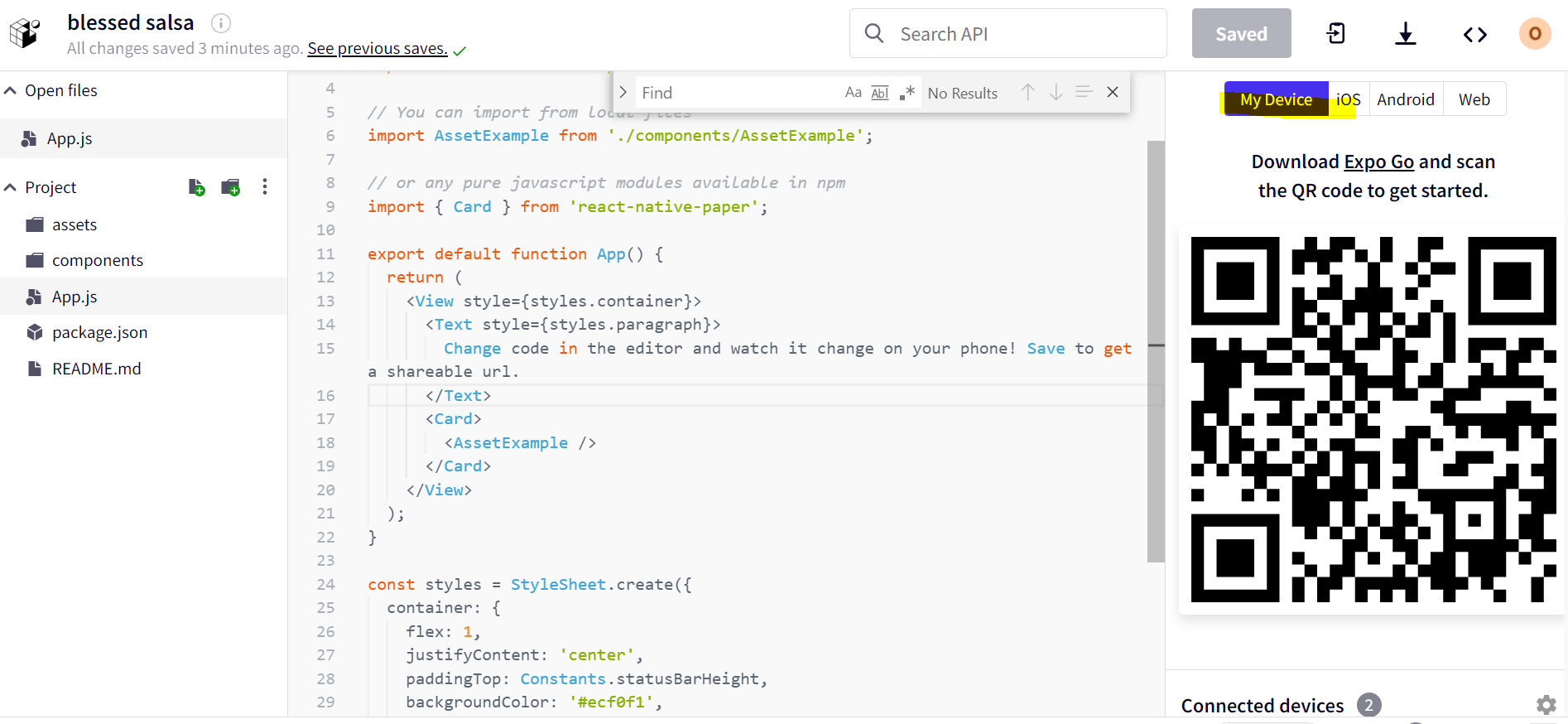Download the project with download icon
The height and width of the screenshot is (724, 1568).
coord(1406,34)
